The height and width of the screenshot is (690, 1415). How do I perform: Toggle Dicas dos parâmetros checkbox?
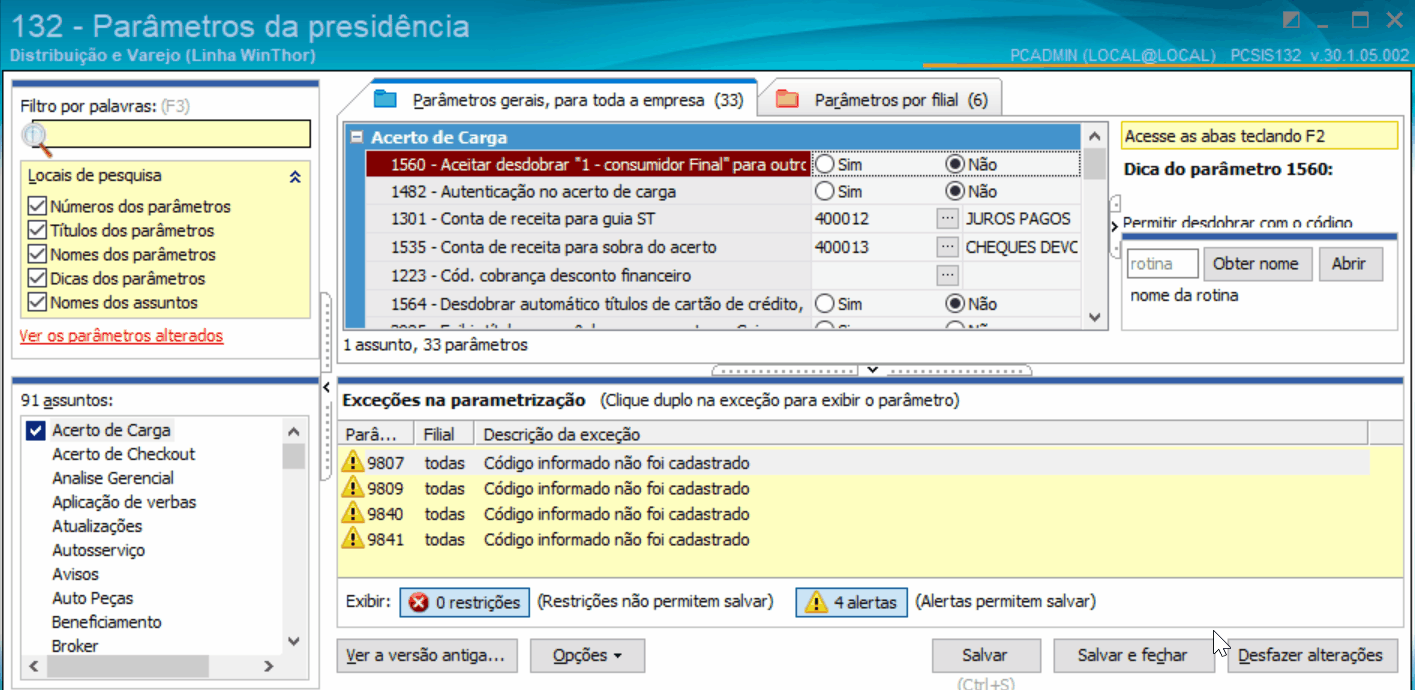click(x=37, y=279)
